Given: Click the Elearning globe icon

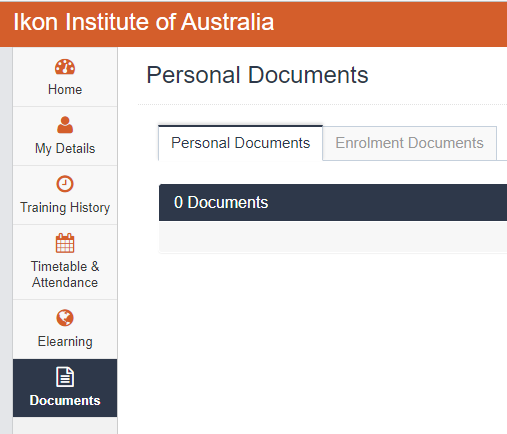Looking at the screenshot, I should pos(65,318).
